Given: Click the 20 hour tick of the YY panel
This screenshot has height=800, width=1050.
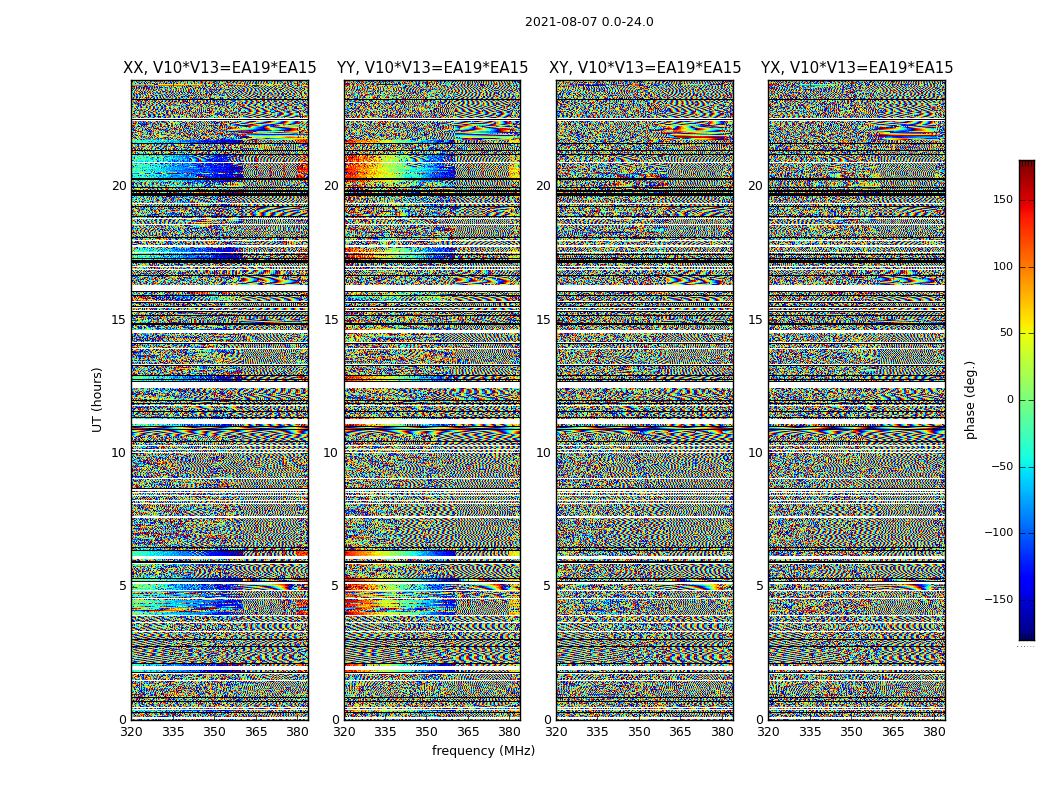Looking at the screenshot, I should (x=331, y=186).
